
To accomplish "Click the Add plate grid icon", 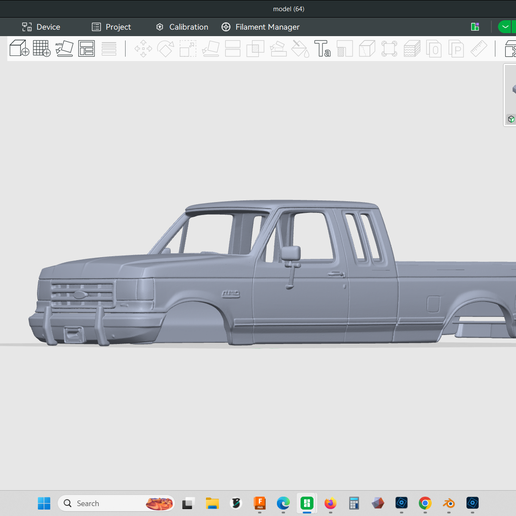I will (x=42, y=48).
